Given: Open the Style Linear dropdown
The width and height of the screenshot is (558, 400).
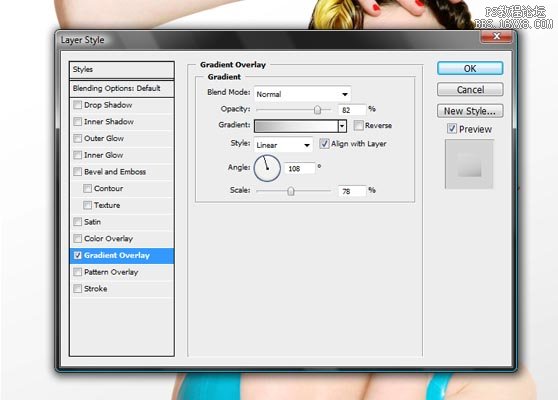Looking at the screenshot, I should [283, 145].
